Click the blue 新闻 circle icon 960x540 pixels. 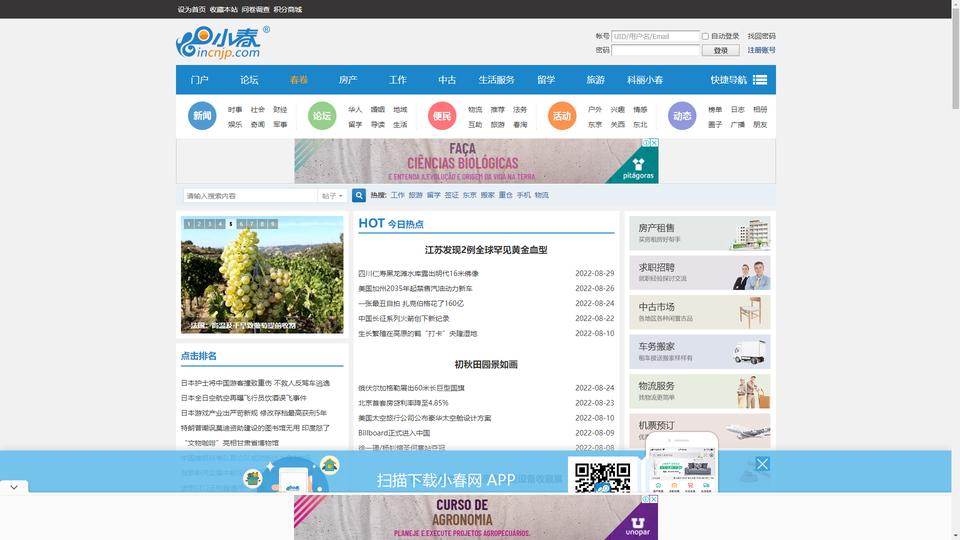(x=202, y=116)
